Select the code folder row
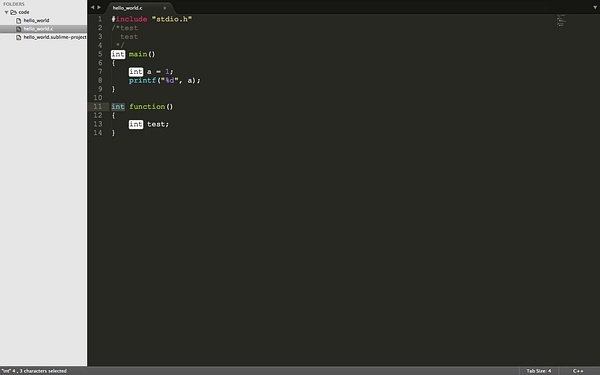 pyautogui.click(x=44, y=12)
